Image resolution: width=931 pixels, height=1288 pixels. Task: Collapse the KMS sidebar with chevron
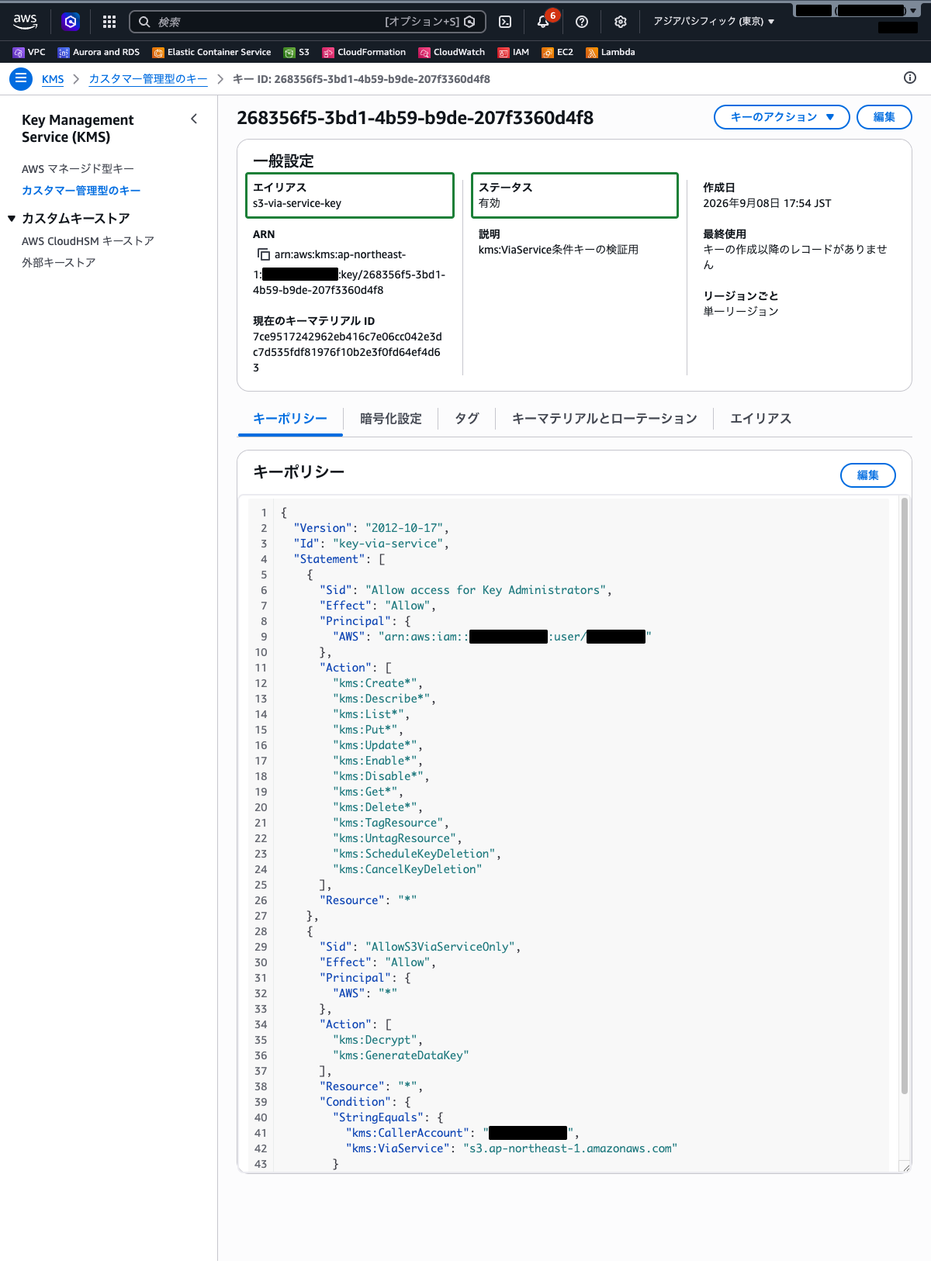[194, 119]
